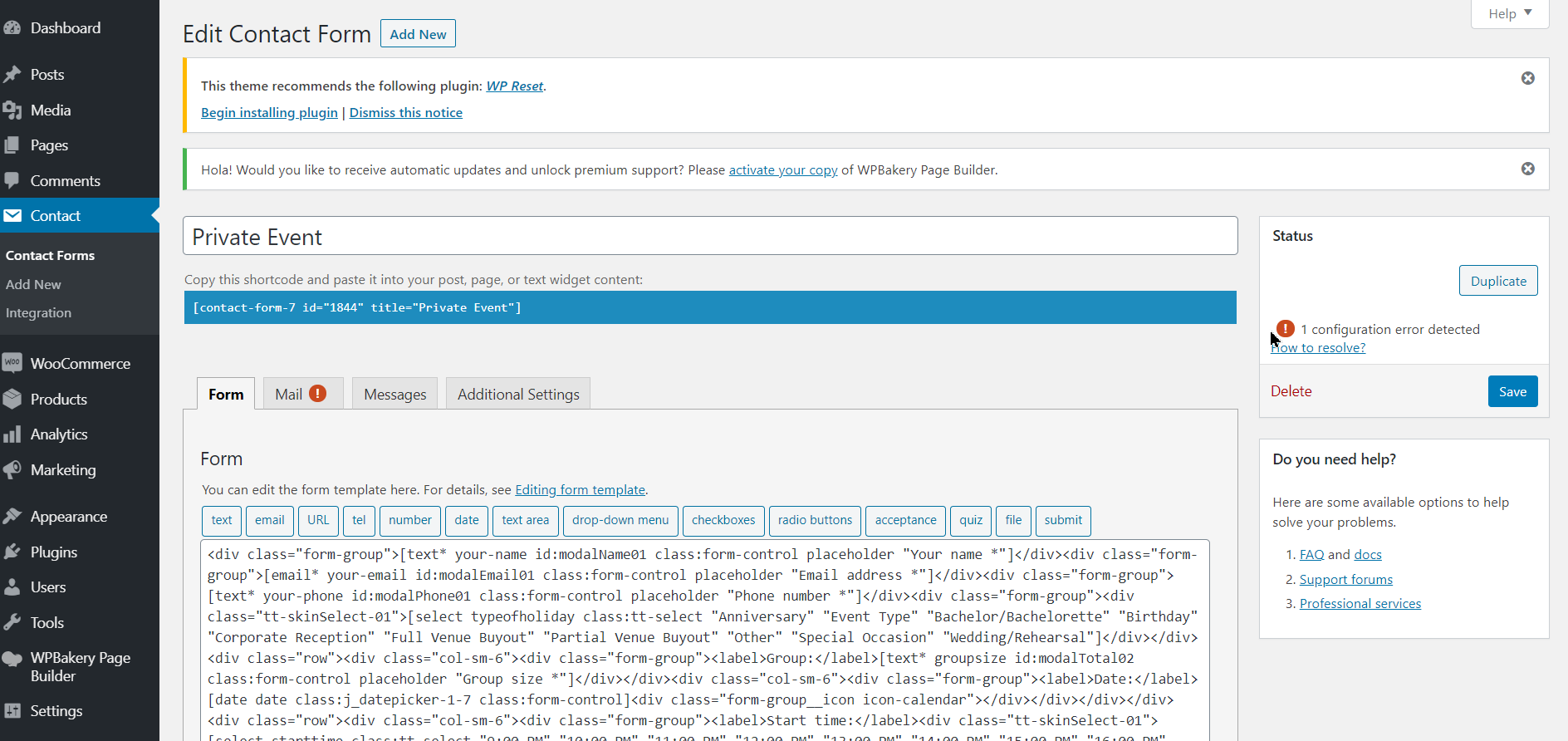Insert a drop-down menu form tag

click(620, 520)
